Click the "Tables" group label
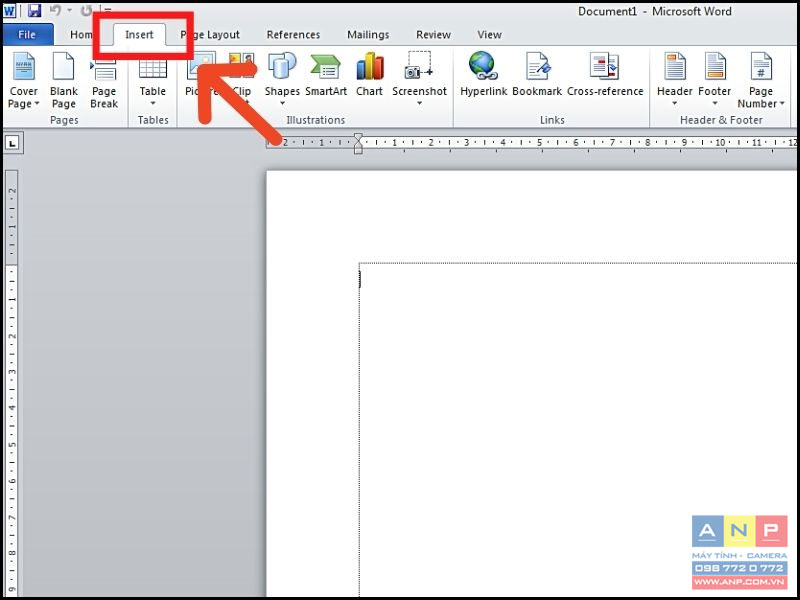 153,120
